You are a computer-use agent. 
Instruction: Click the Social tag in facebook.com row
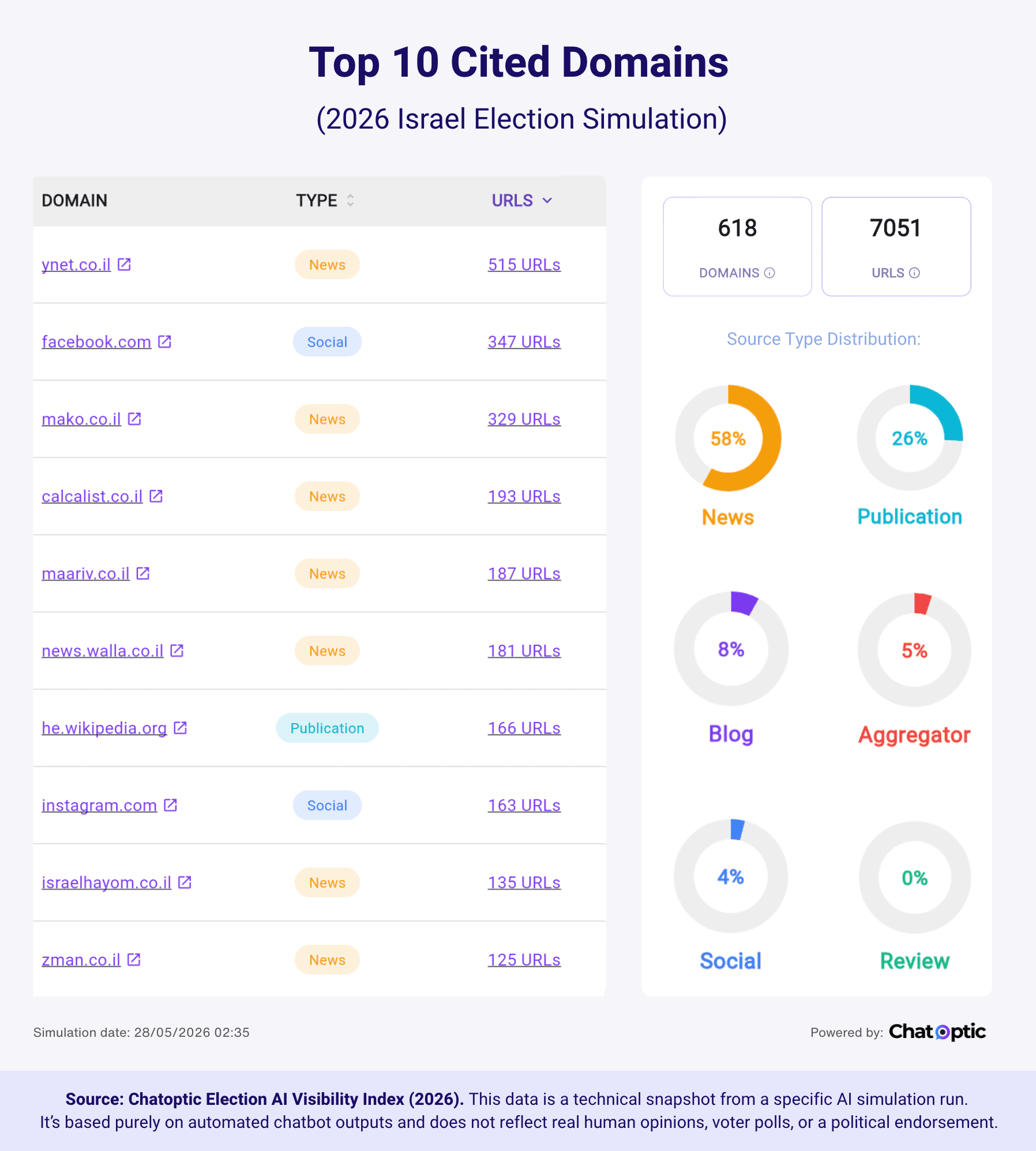327,342
